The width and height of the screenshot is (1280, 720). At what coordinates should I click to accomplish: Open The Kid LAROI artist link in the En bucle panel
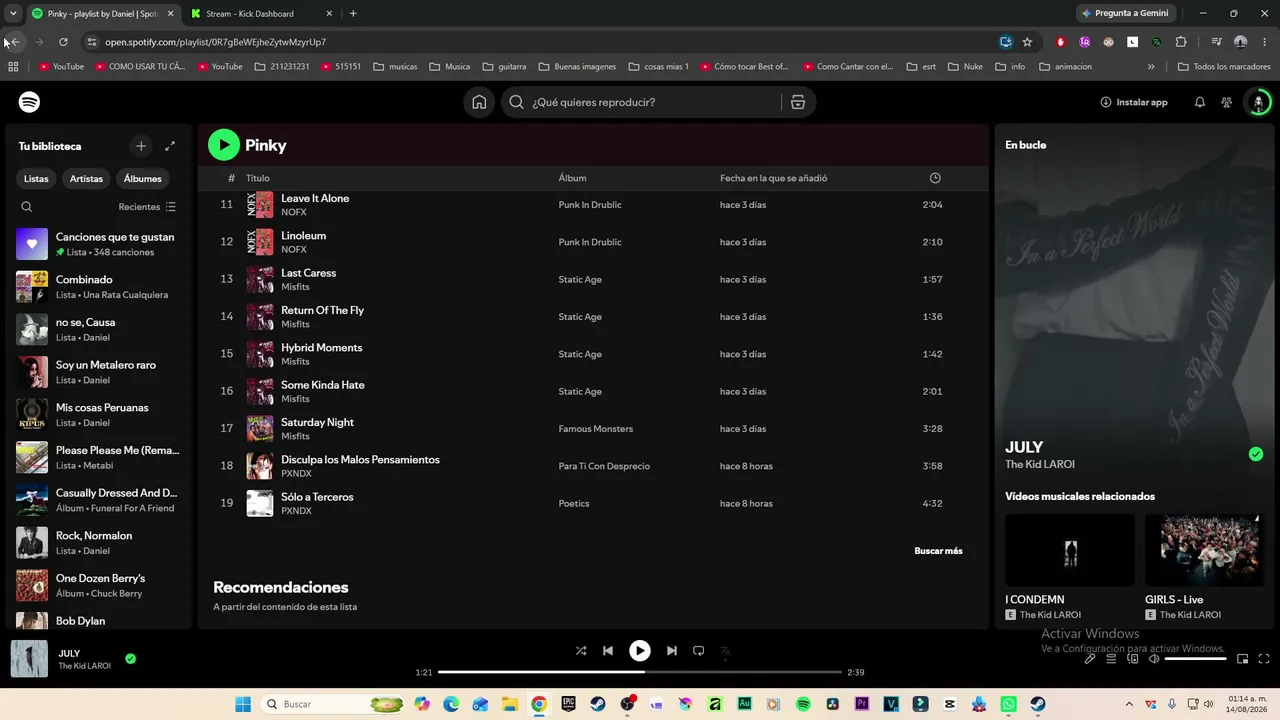pos(1040,465)
